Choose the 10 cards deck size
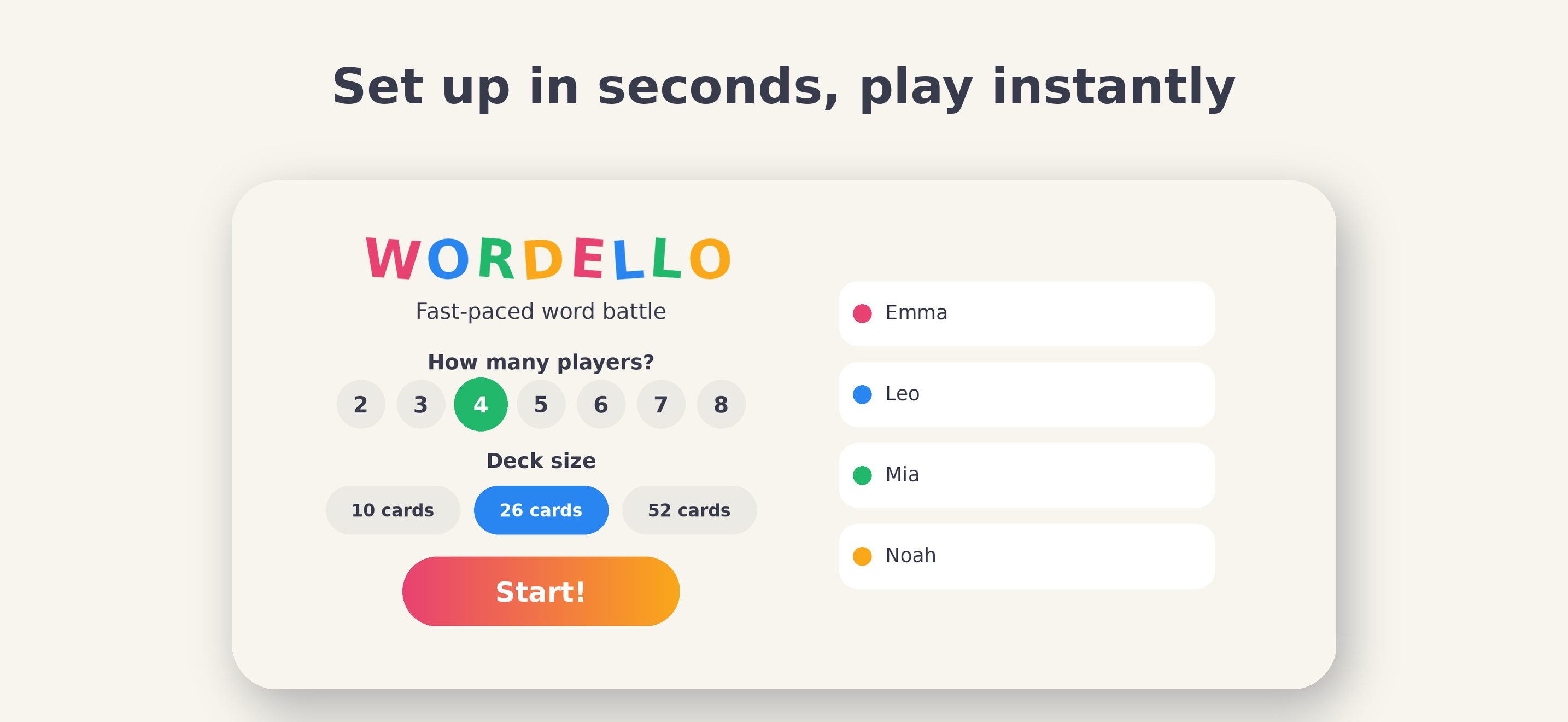1568x722 pixels. 393,510
